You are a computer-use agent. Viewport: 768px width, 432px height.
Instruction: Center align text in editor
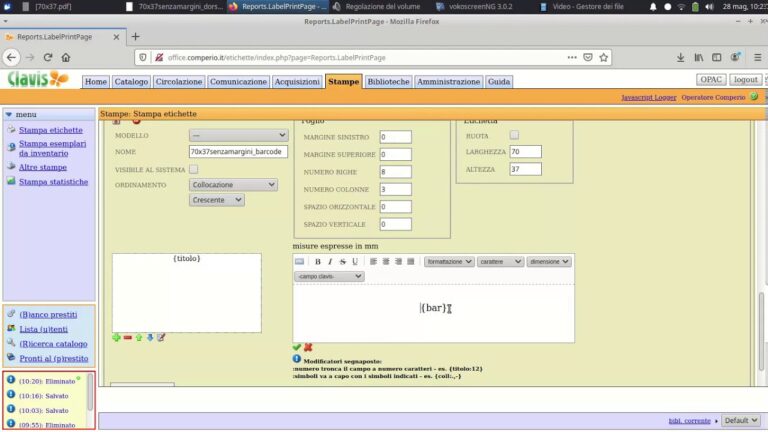(386, 262)
